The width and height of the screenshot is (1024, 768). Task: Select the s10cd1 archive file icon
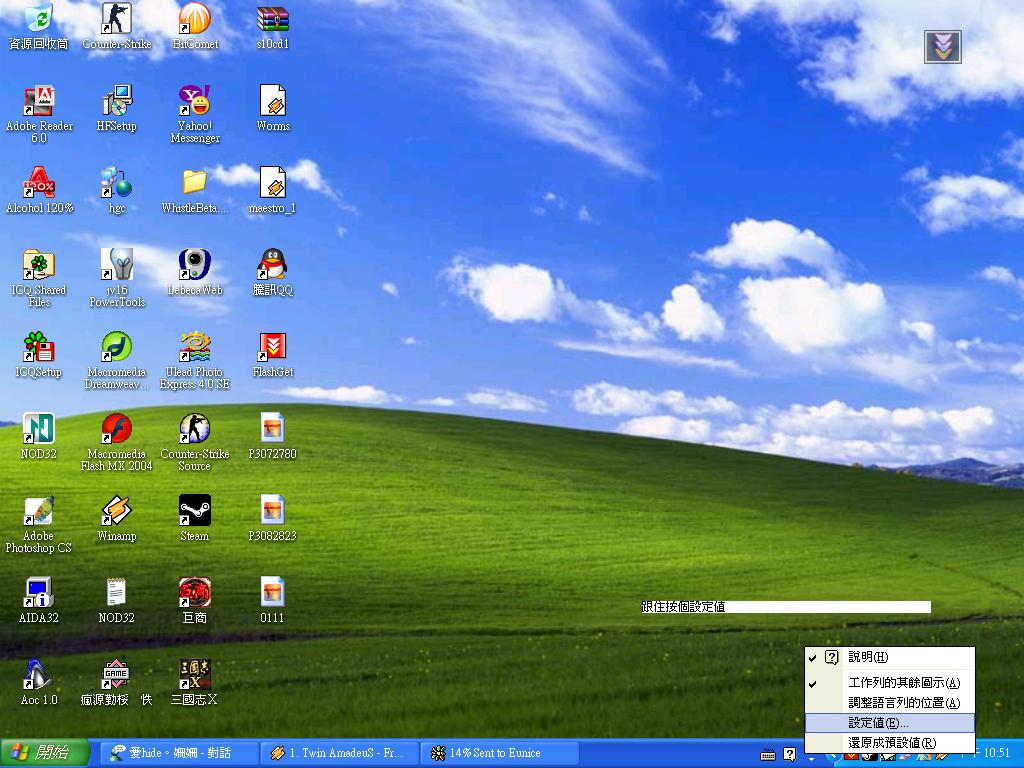click(273, 27)
